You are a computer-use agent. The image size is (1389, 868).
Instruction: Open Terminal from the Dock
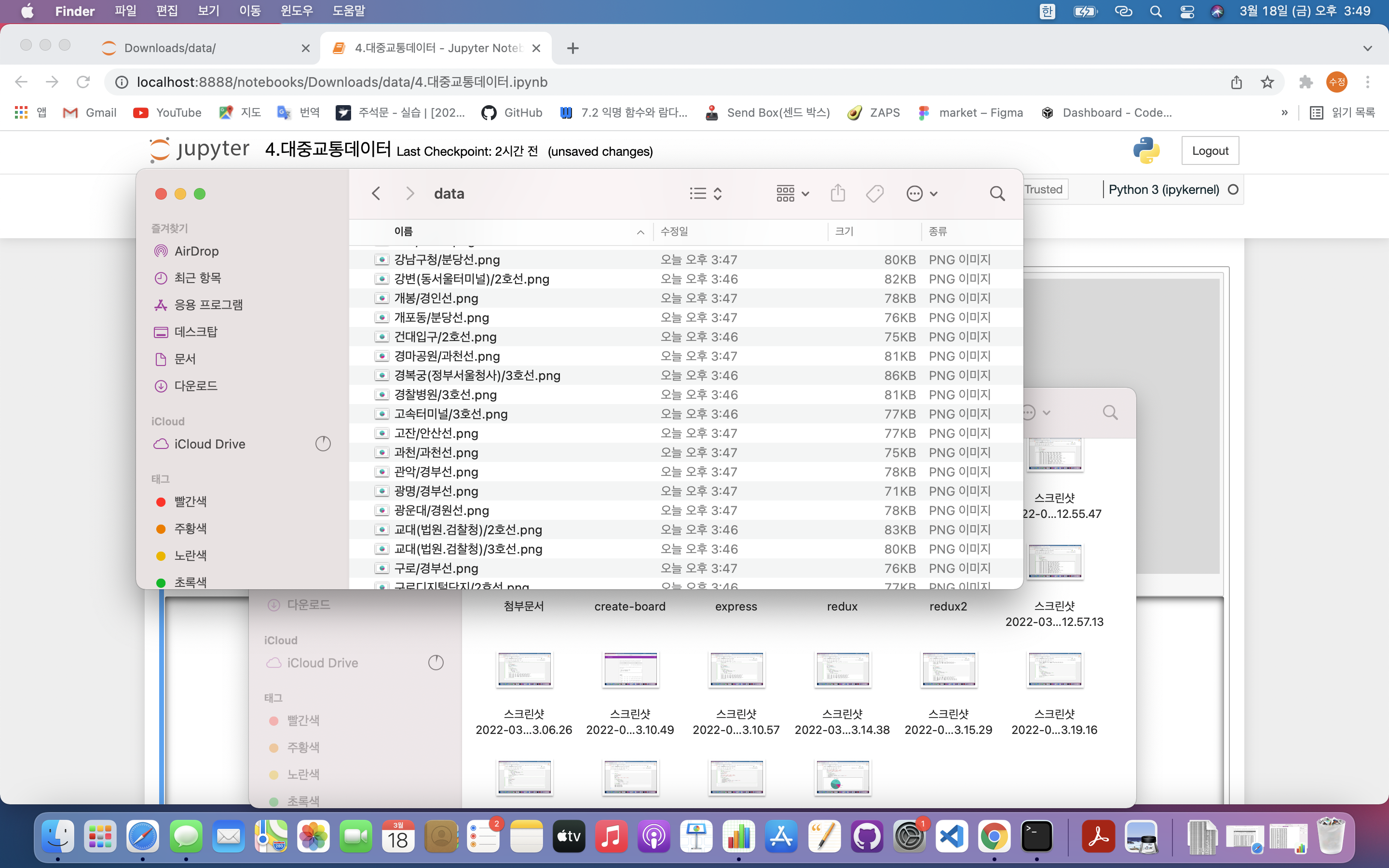[1036, 837]
